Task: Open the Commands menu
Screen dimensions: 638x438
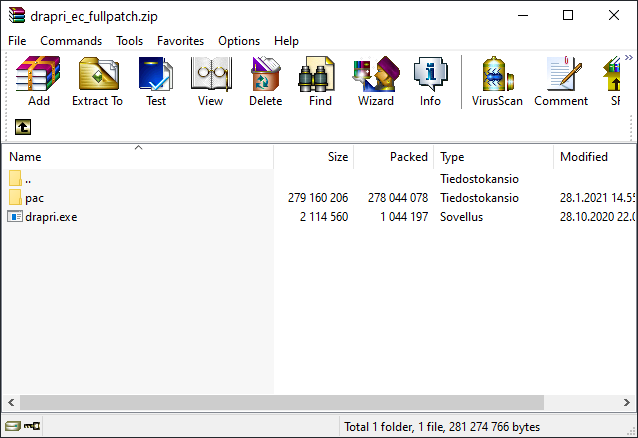Action: click(x=71, y=41)
